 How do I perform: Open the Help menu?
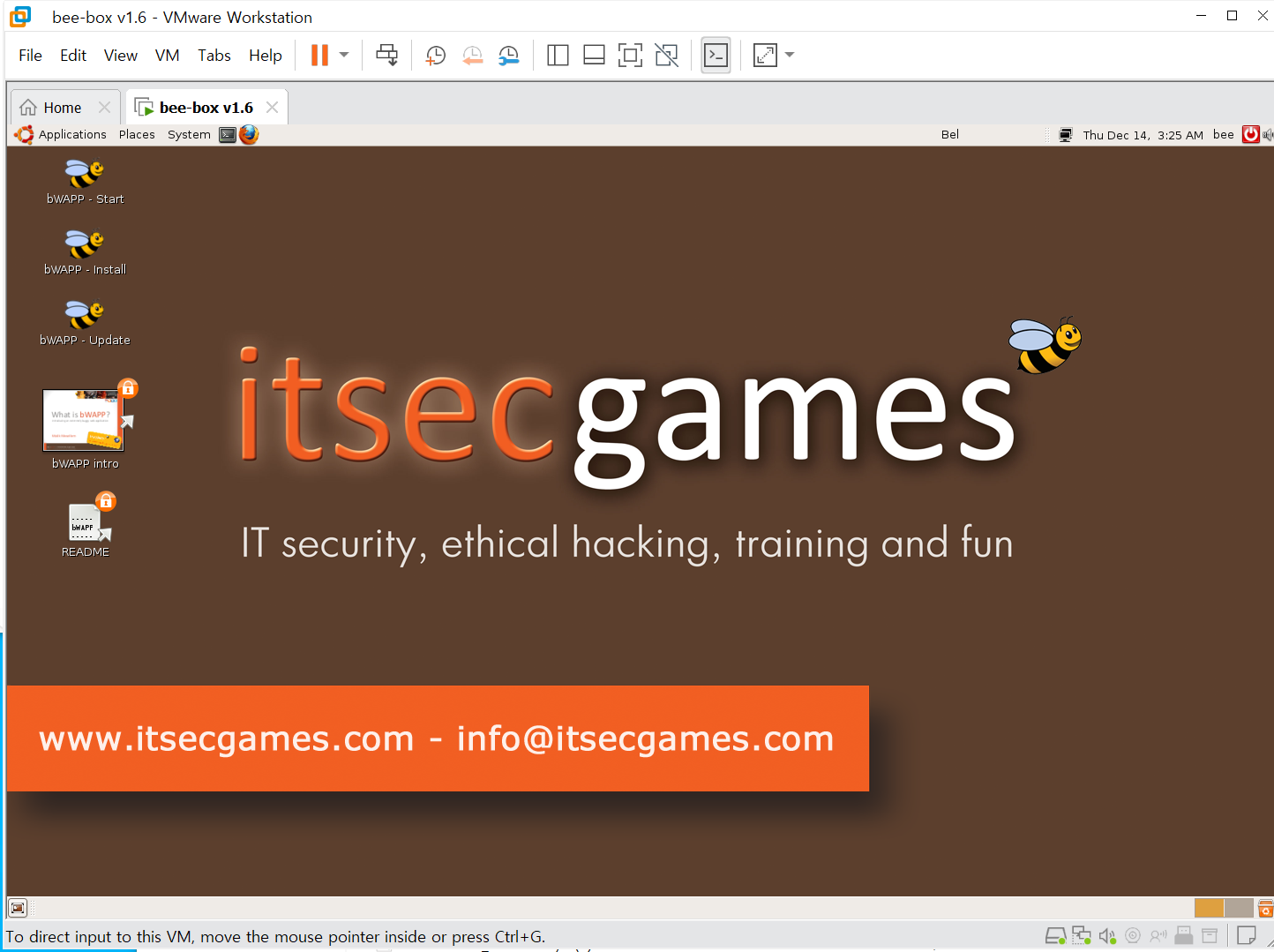(266, 55)
